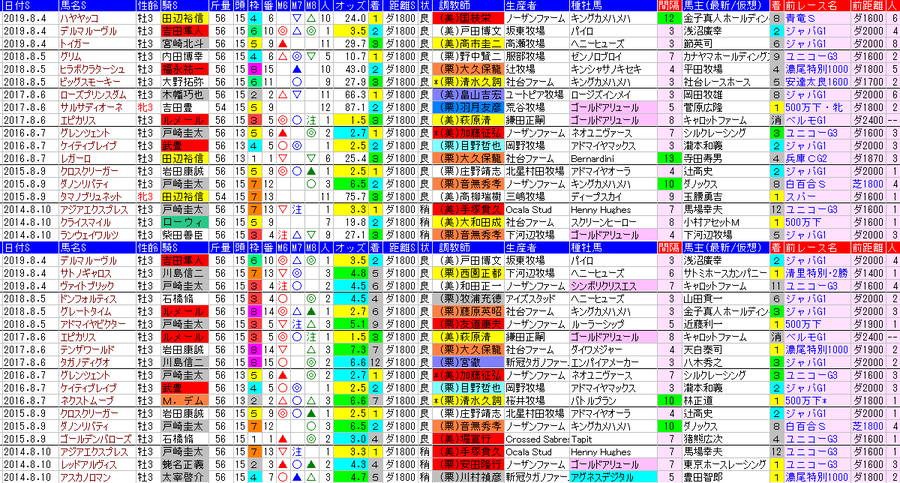900x483 pixels.
Task: Click the blue filled triangle mark in ヒラボクラターシュ row
Action: pyautogui.click(x=297, y=69)
